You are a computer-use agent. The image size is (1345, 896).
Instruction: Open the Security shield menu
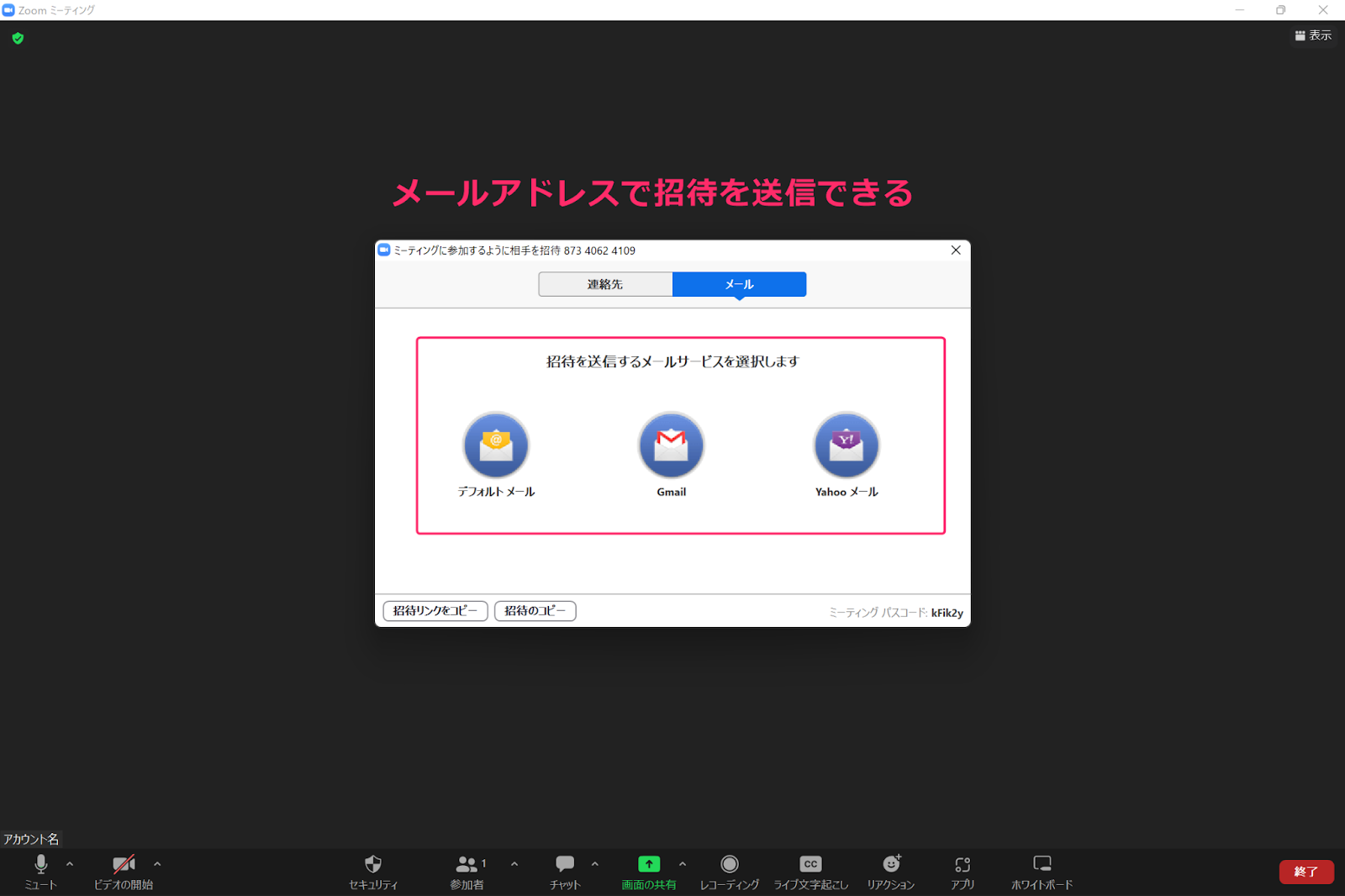click(373, 872)
